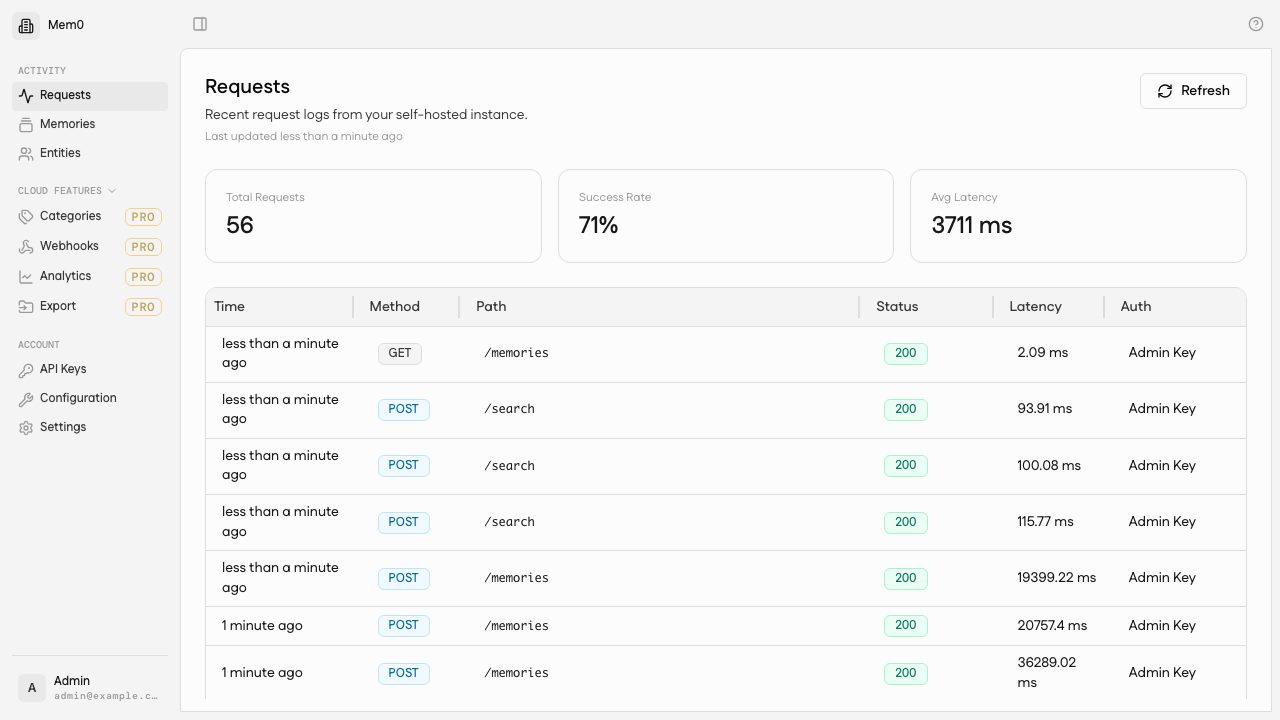
Task: Go to Entities page
Action: [90, 153]
